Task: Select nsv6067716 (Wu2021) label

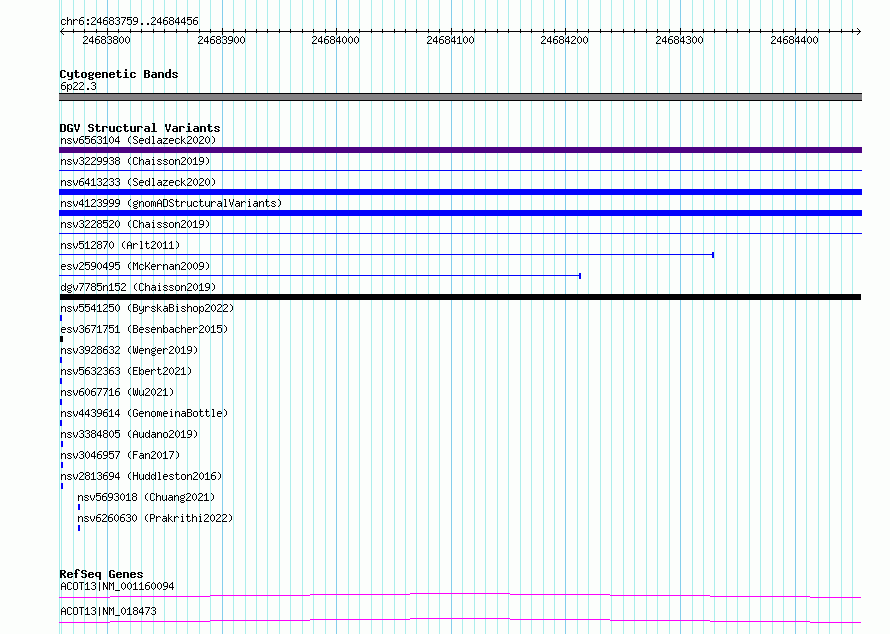Action: click(117, 392)
